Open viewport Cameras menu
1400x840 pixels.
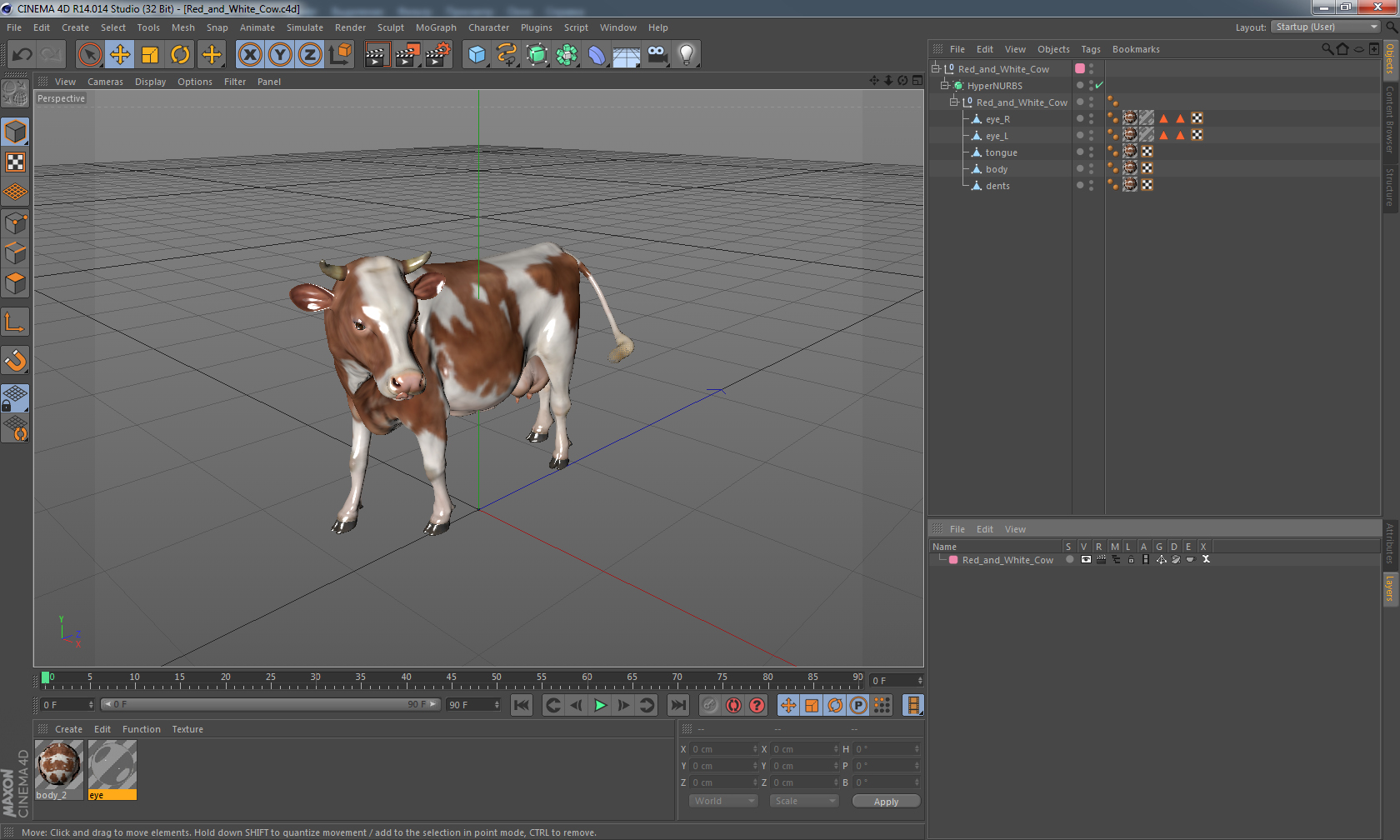pos(105,82)
